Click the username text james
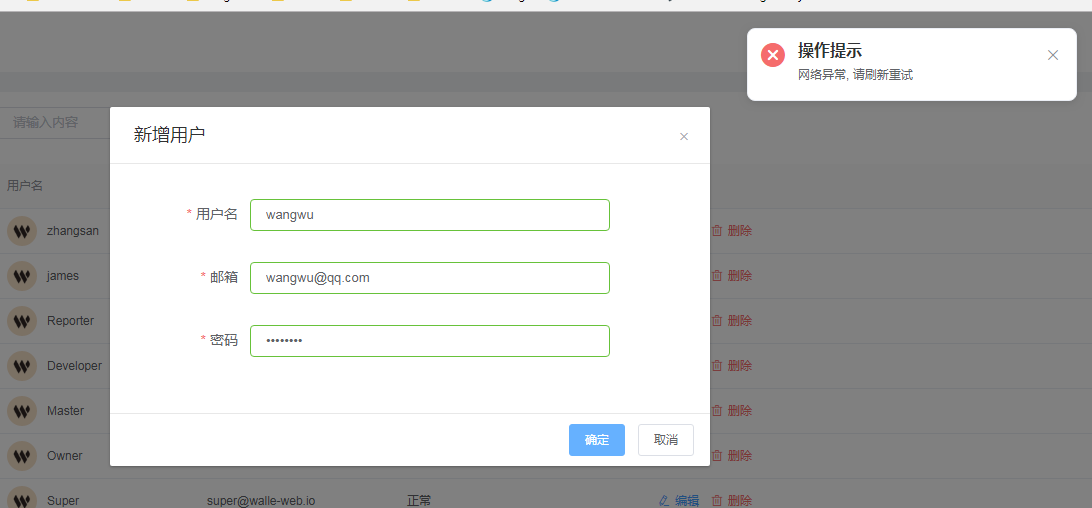The height and width of the screenshot is (508, 1092). (63, 275)
